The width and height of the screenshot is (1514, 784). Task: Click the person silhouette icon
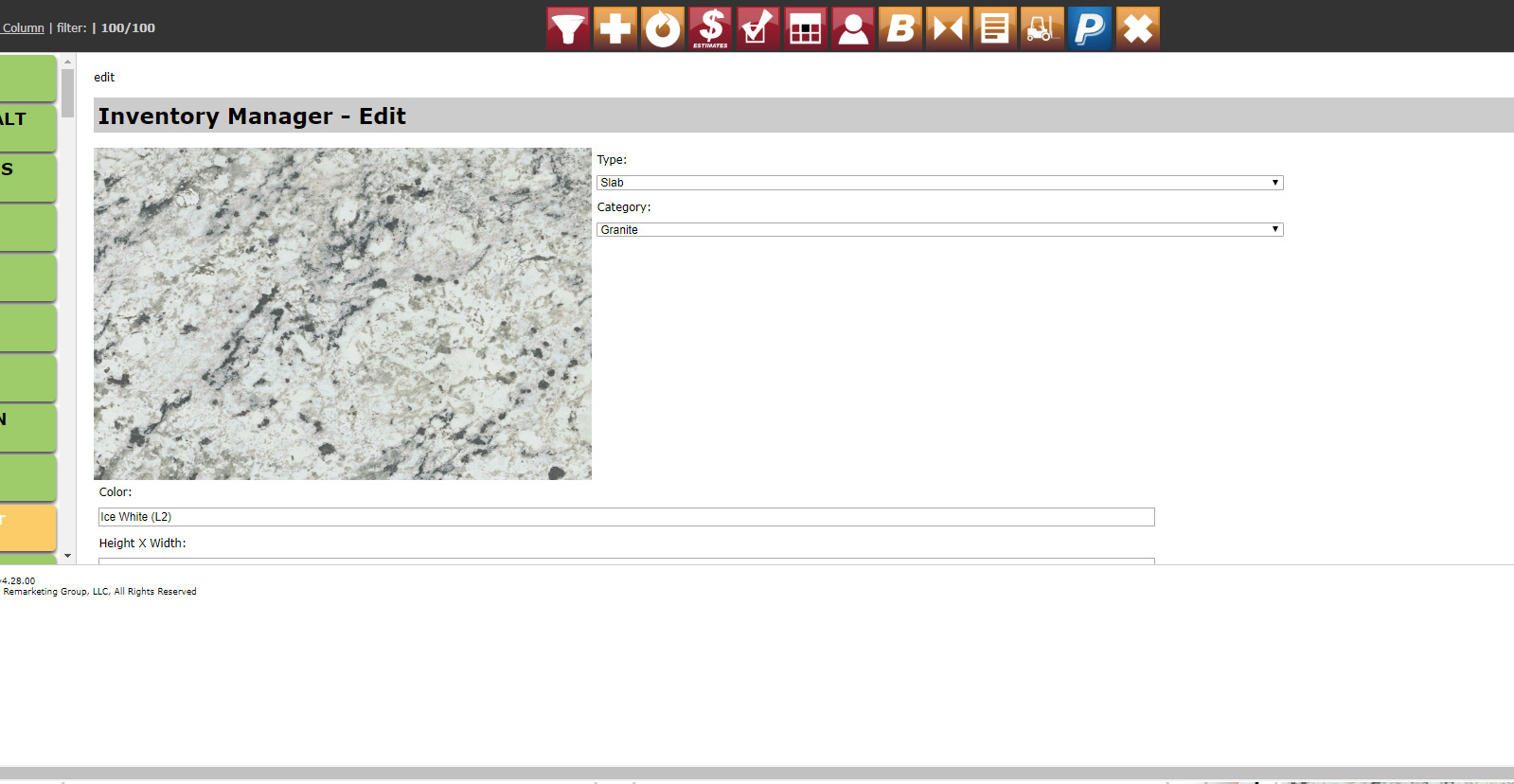(x=853, y=28)
